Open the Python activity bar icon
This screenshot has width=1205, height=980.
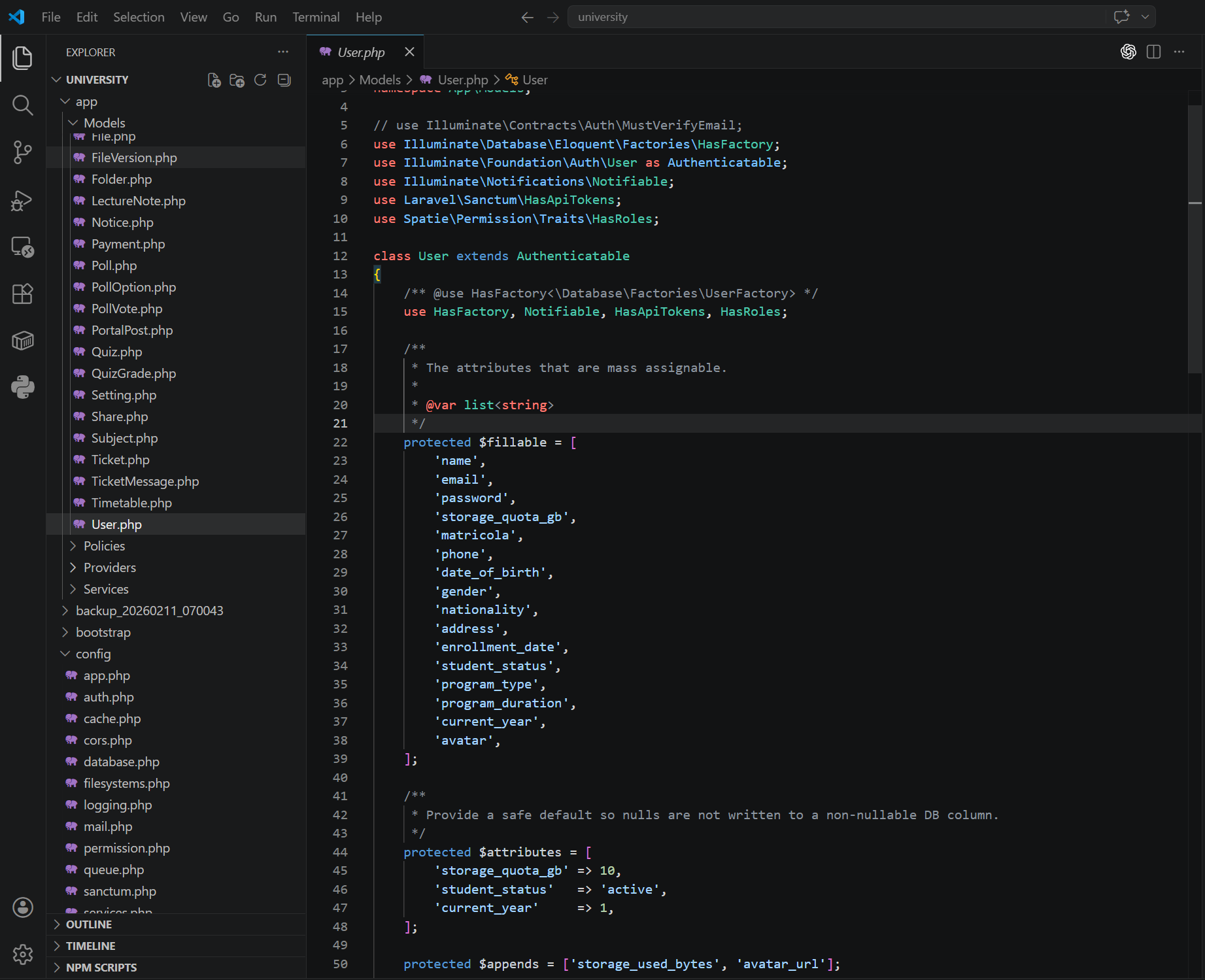pyautogui.click(x=23, y=388)
